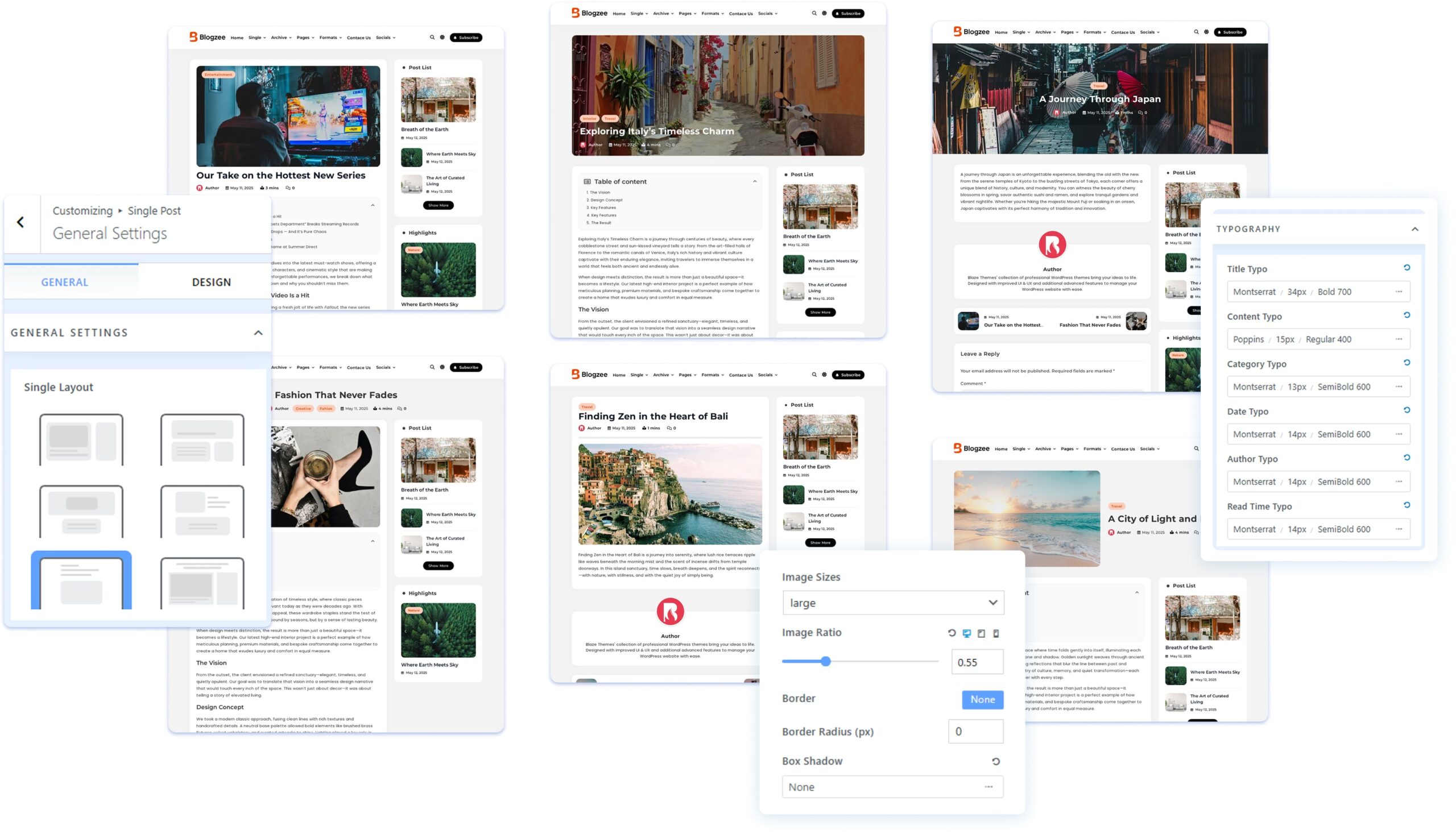Collapse the General Settings section

[x=258, y=333]
